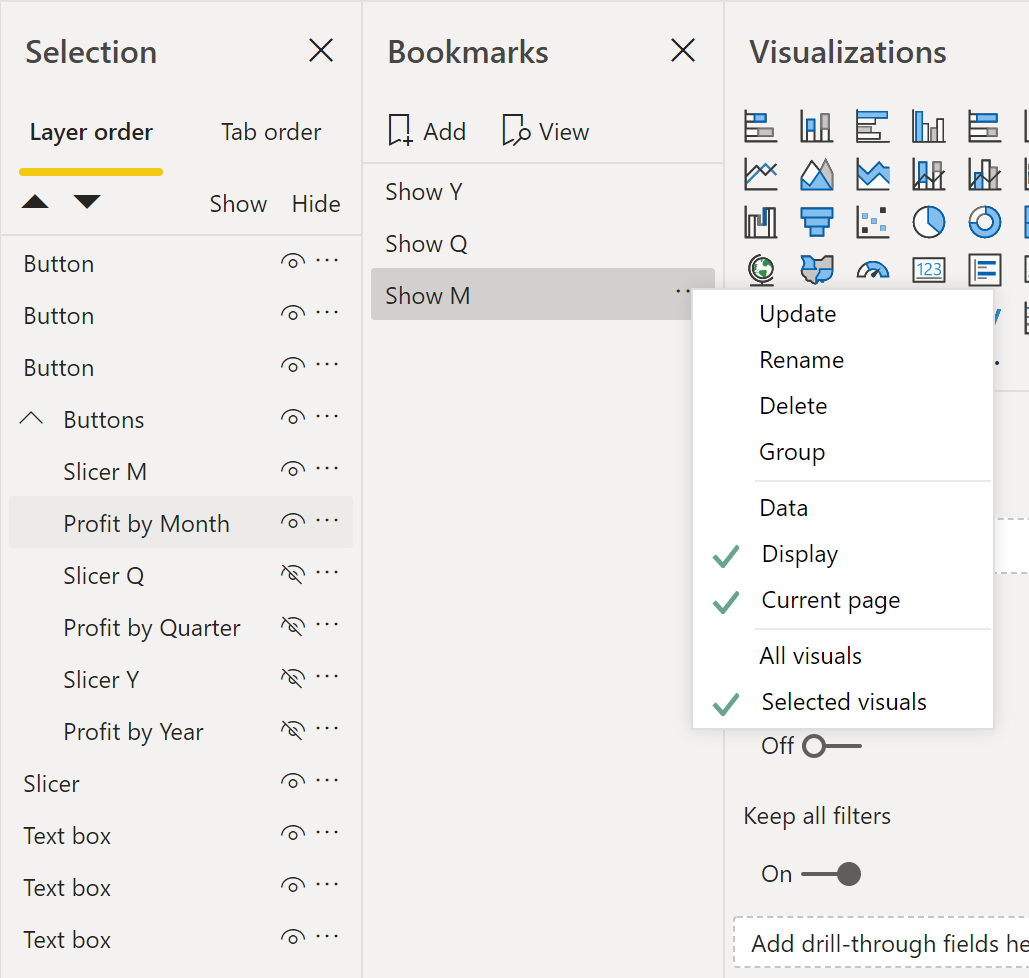This screenshot has height=978, width=1029.
Task: Show the hidden Profit by Quarter layer
Action: pos(293,626)
